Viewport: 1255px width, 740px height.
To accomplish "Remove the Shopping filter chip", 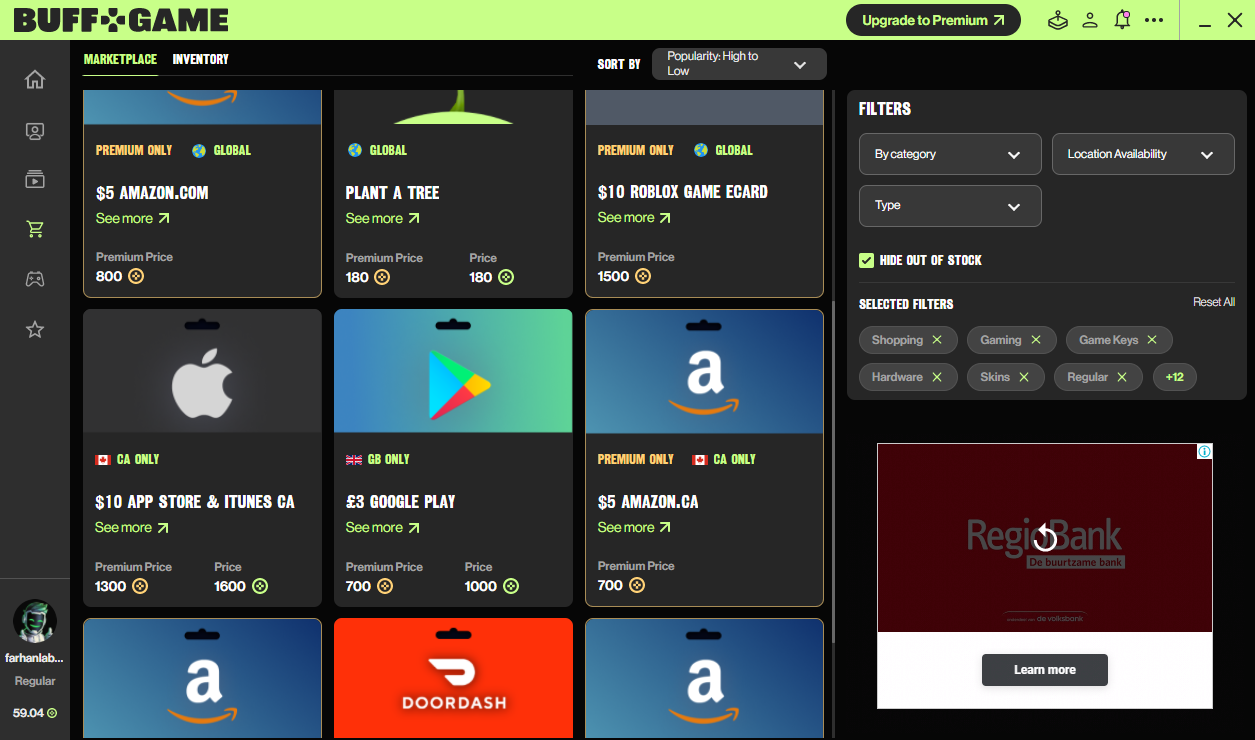I will pos(937,340).
